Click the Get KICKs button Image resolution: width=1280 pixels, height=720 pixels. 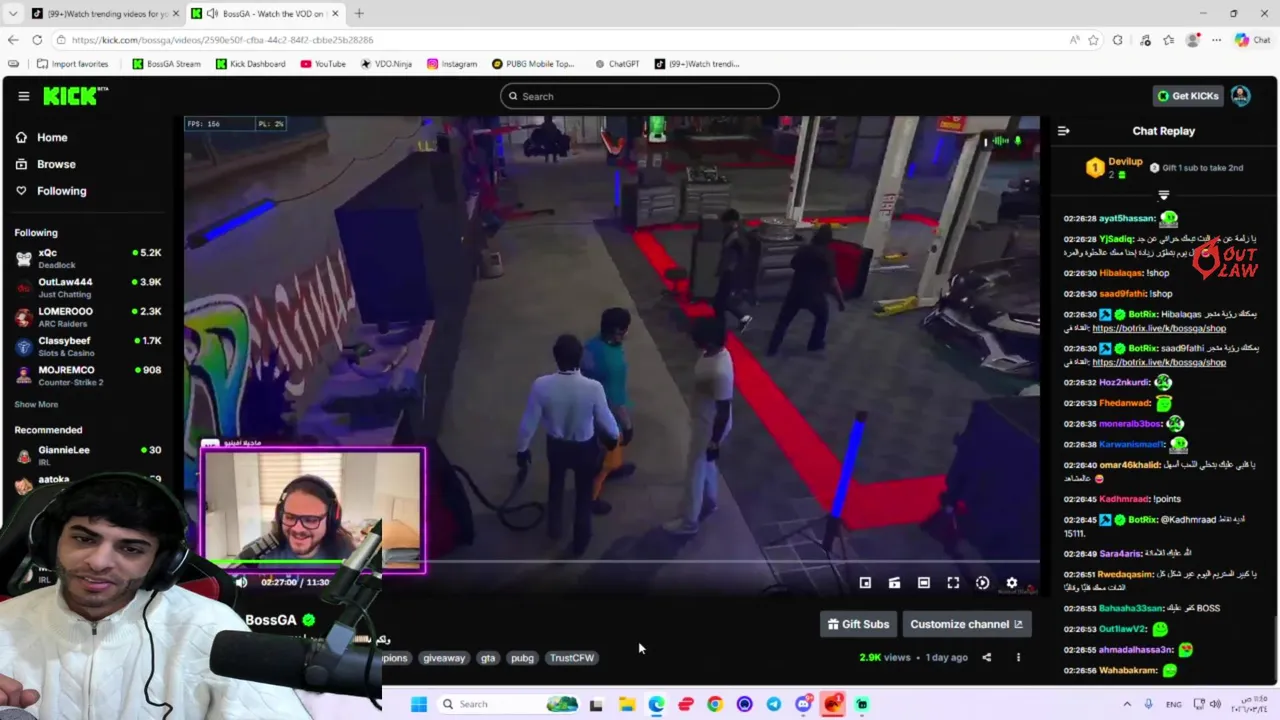click(x=1189, y=96)
